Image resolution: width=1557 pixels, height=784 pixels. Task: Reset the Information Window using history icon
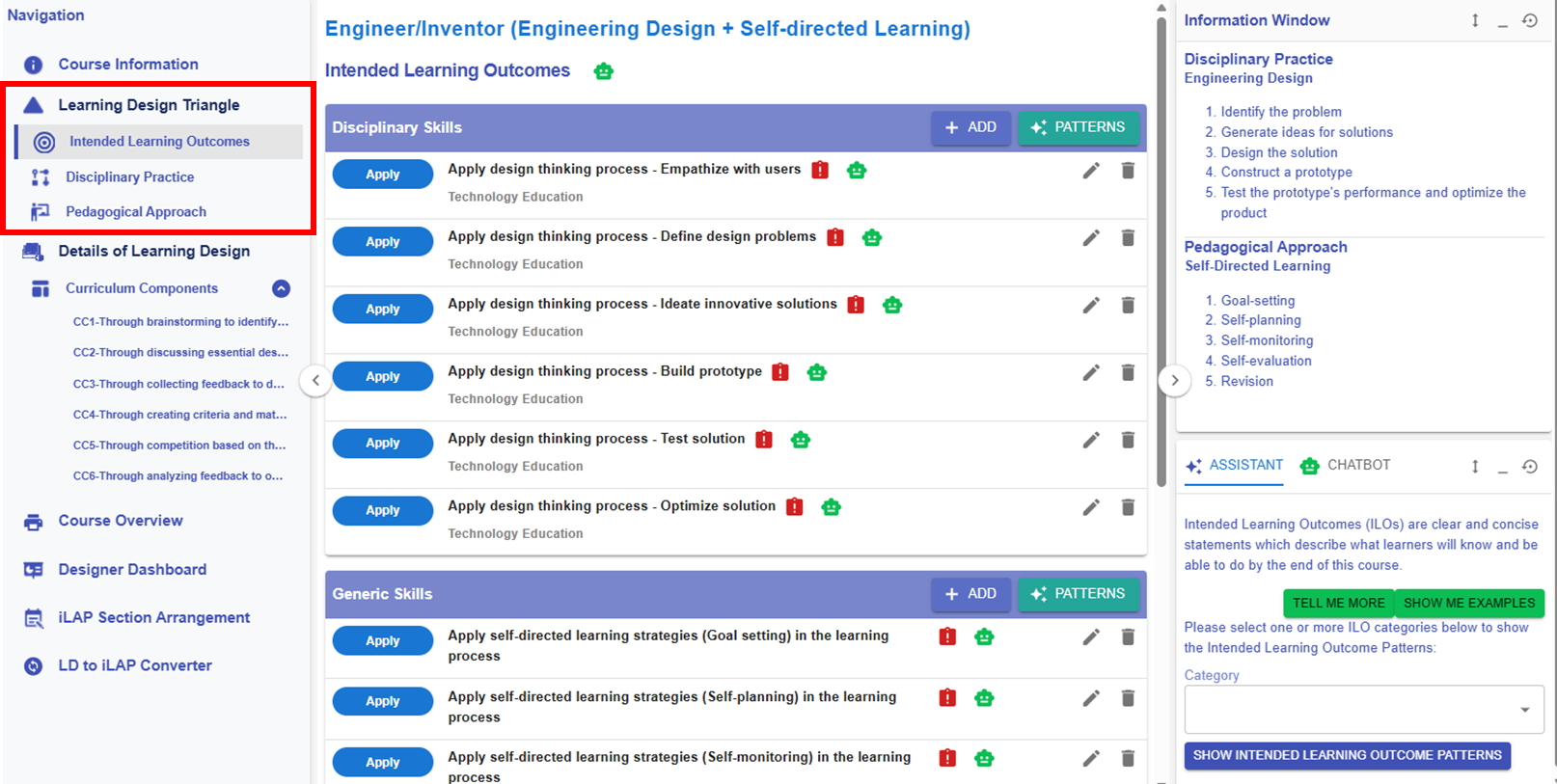pyautogui.click(x=1530, y=20)
